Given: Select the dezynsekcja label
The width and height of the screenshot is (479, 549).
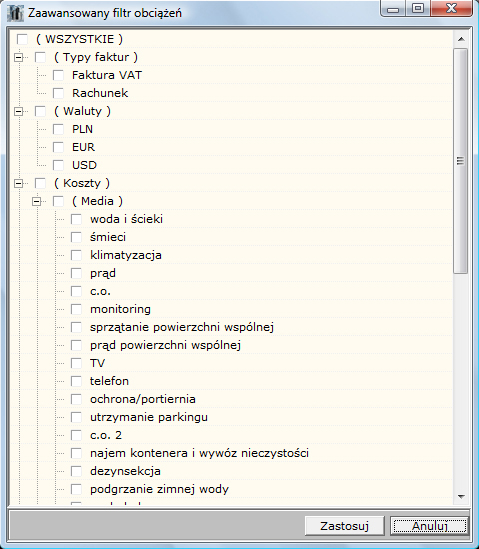Looking at the screenshot, I should pos(125,471).
